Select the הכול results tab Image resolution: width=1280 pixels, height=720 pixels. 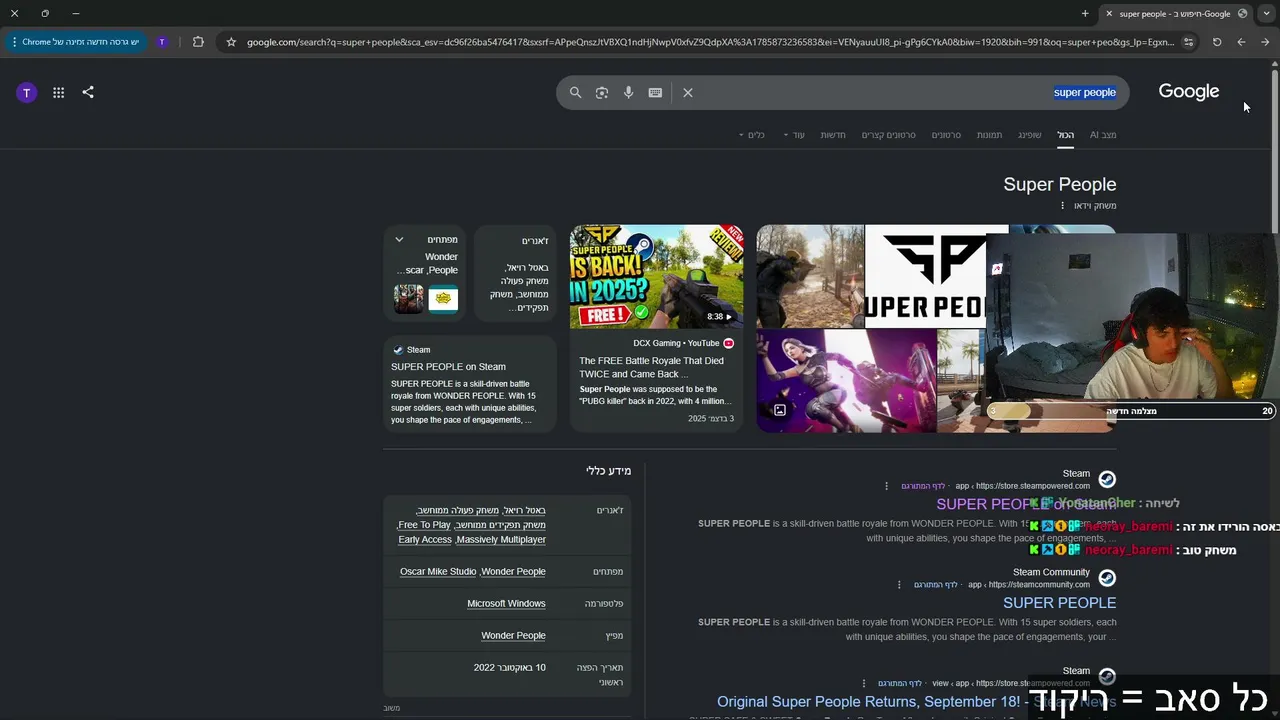[1066, 135]
